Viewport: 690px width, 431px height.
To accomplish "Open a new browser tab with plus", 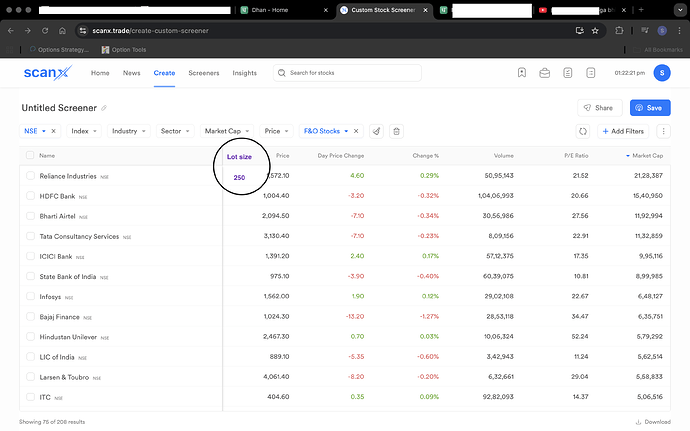I will pyautogui.click(x=641, y=10).
